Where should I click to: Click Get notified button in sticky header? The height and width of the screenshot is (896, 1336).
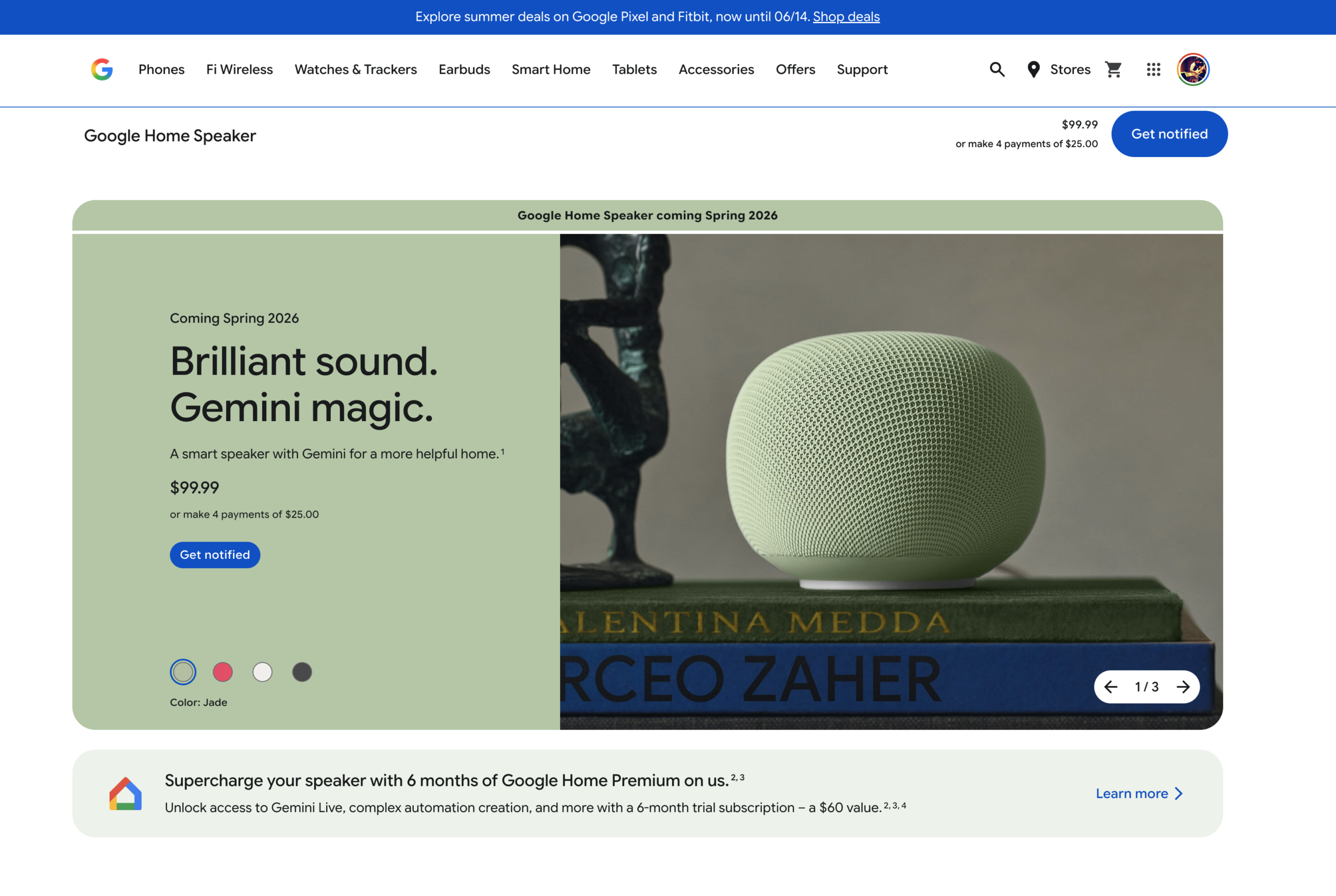(1169, 134)
